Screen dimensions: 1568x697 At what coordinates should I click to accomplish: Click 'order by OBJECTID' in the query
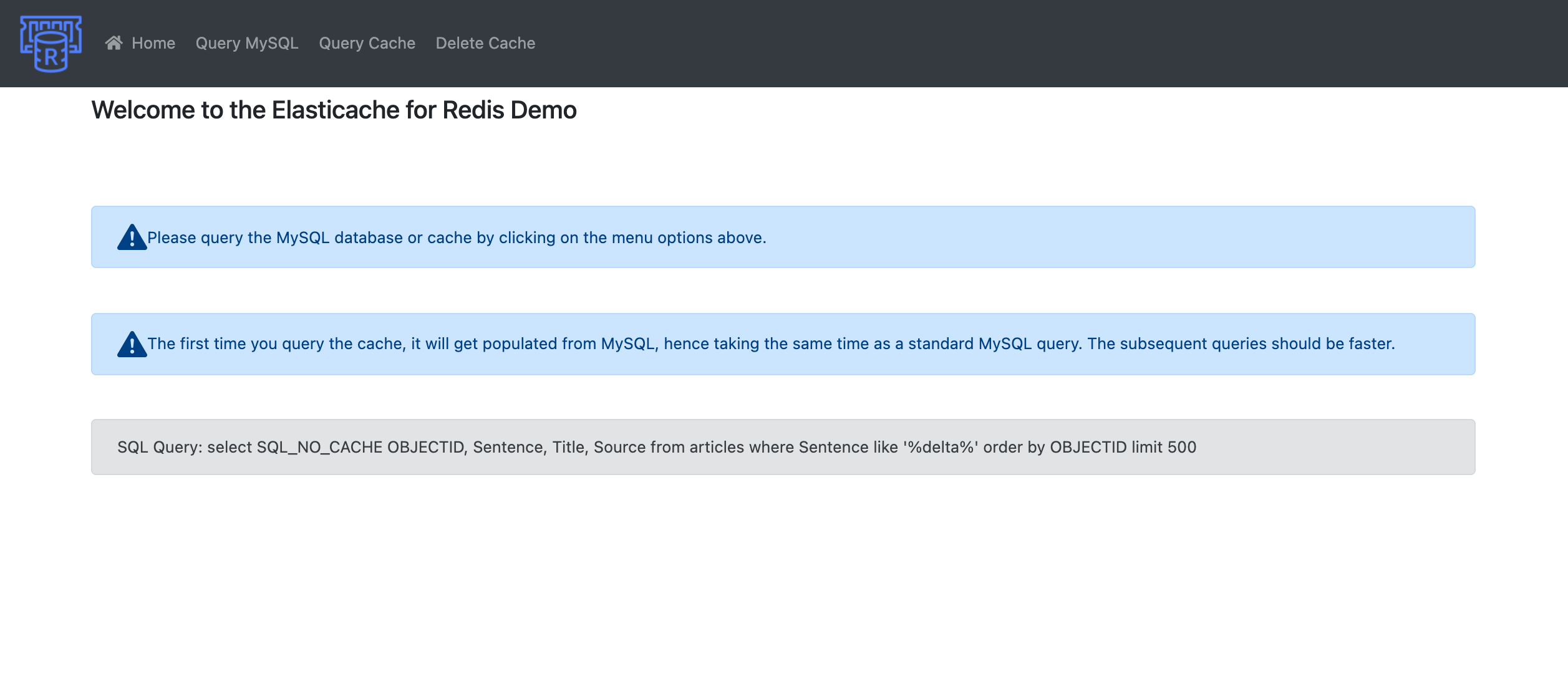click(1055, 447)
